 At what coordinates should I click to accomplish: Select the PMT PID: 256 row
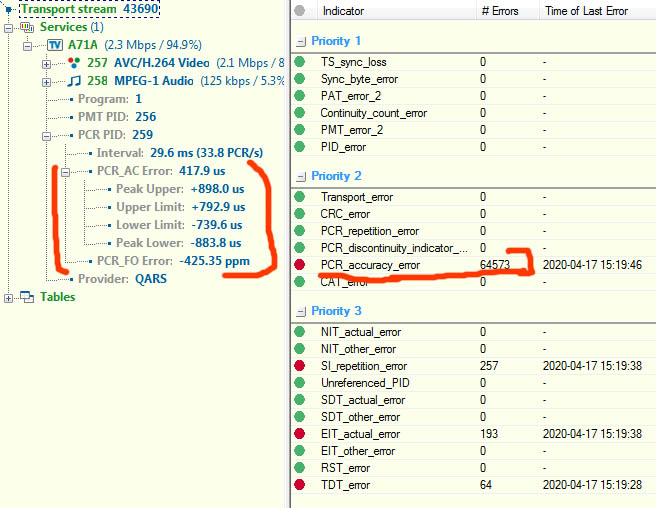117,117
